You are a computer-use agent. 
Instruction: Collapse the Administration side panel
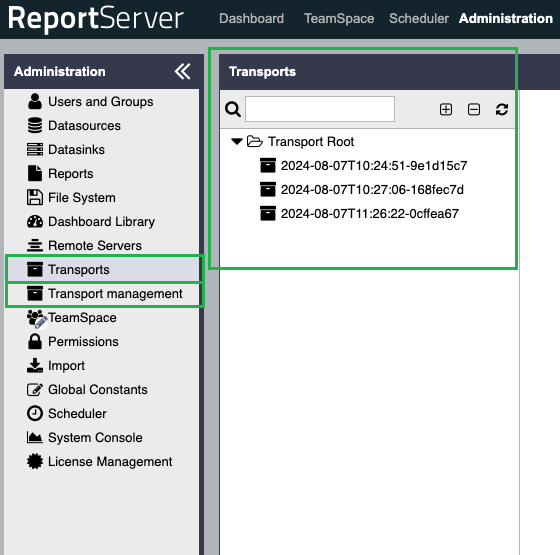point(182,71)
